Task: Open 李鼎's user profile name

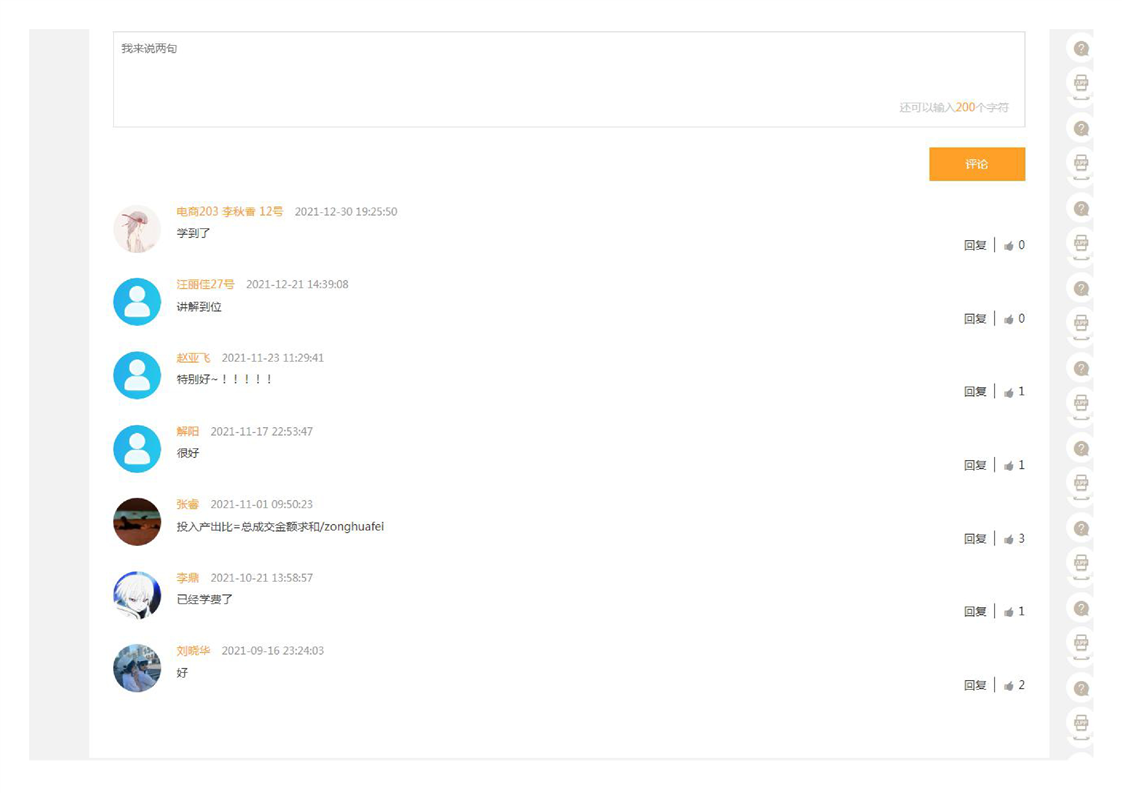Action: click(187, 578)
